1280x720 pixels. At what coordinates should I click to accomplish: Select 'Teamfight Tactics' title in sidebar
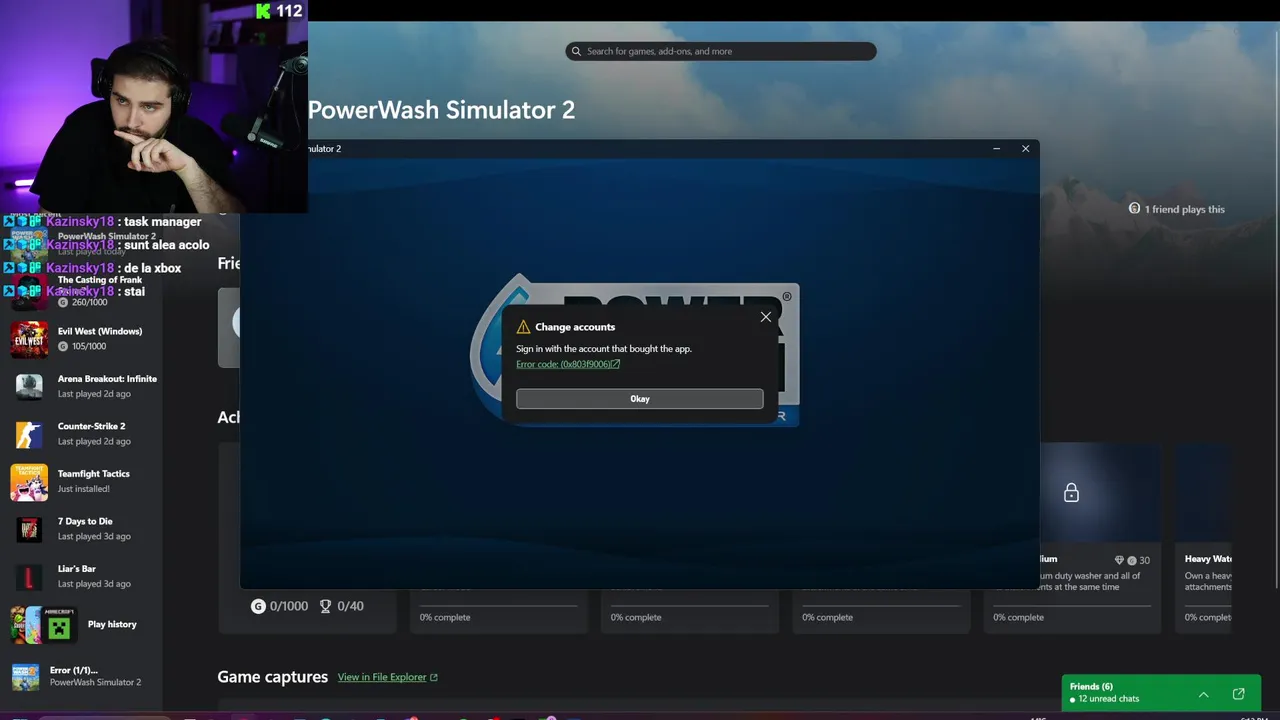94,474
